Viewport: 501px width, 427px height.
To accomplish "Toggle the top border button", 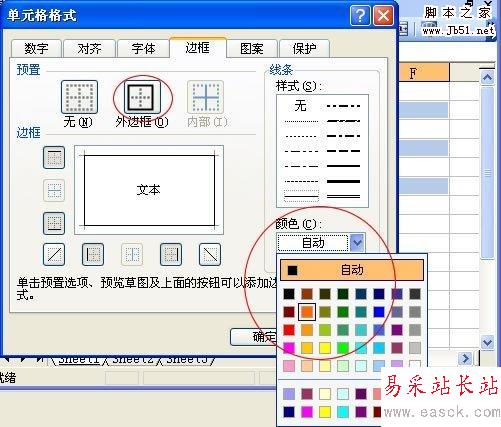I will [54, 157].
